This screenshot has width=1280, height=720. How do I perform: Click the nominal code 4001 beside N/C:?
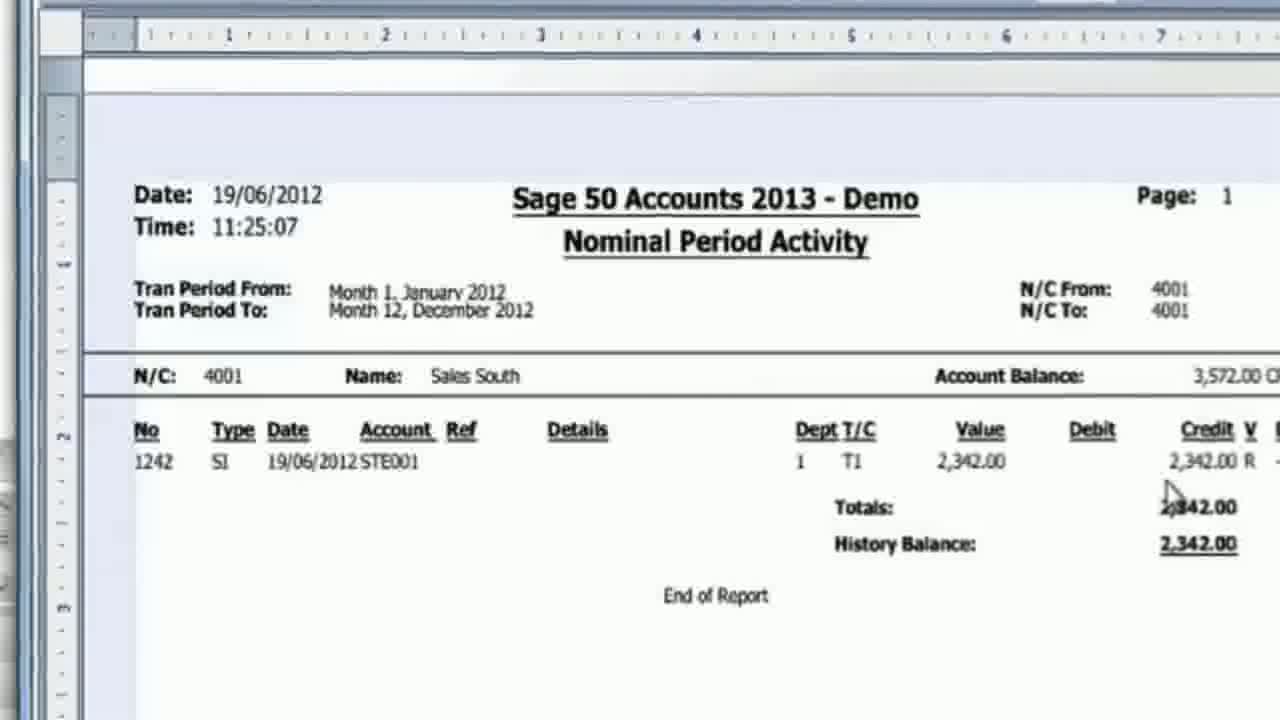[223, 376]
